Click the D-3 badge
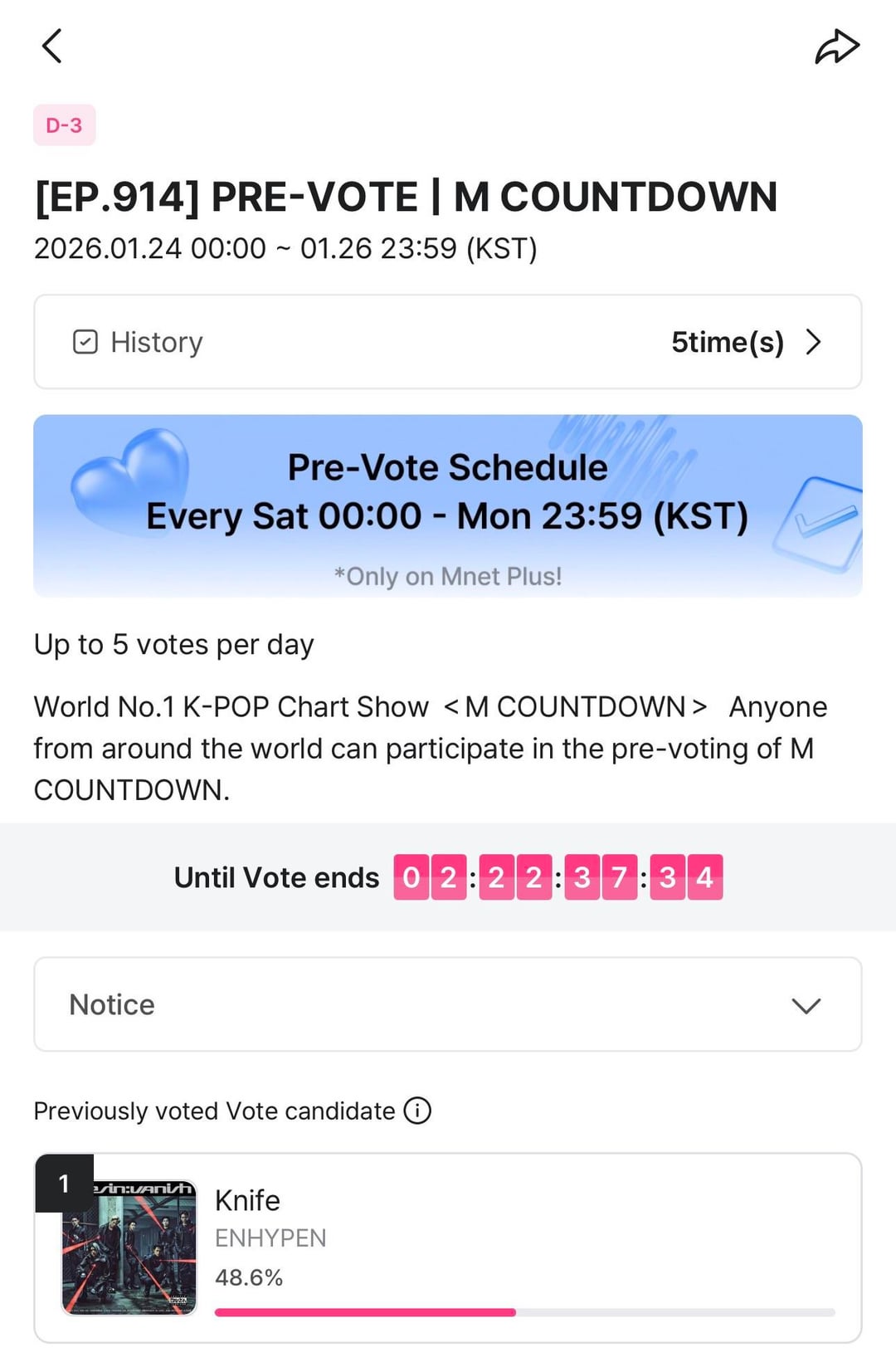 (64, 125)
